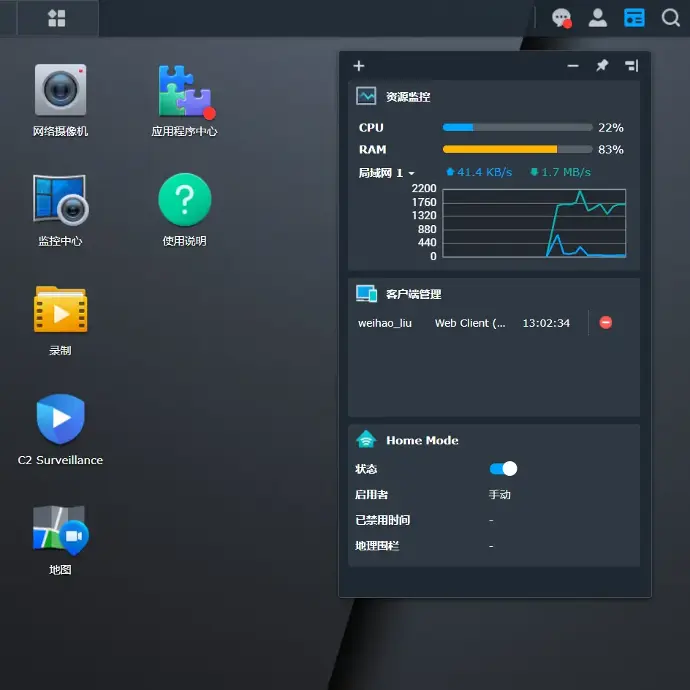
Task: Open the 网络摄像机 IP camera app
Action: [60, 91]
